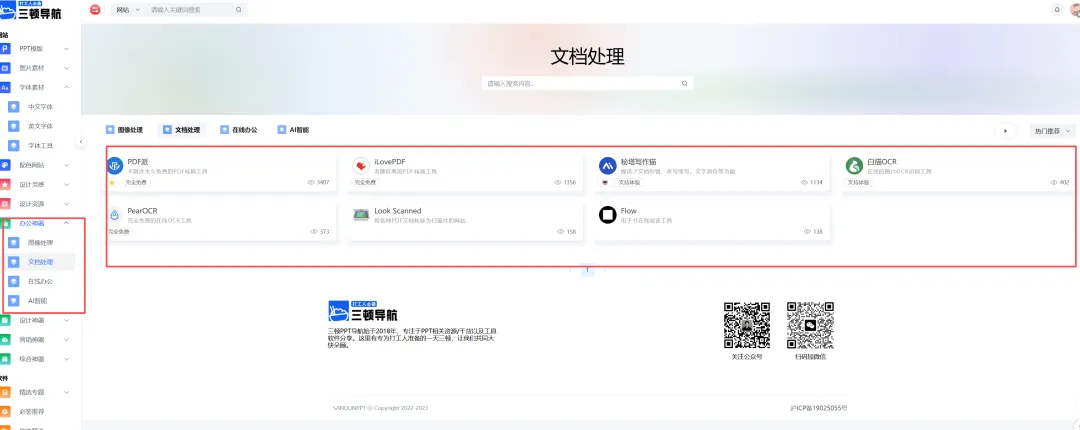Screen dimensions: 1080x430
Task: Click the 设计灵感 star sidebar icon
Action: 5,185
